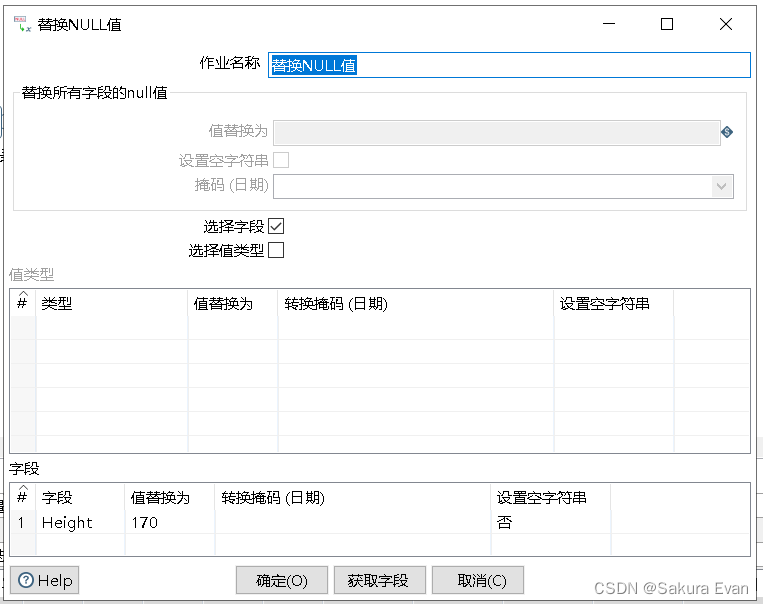Minimize the 替换NULL值 dialog window
The width and height of the screenshot is (763, 604).
(609, 24)
